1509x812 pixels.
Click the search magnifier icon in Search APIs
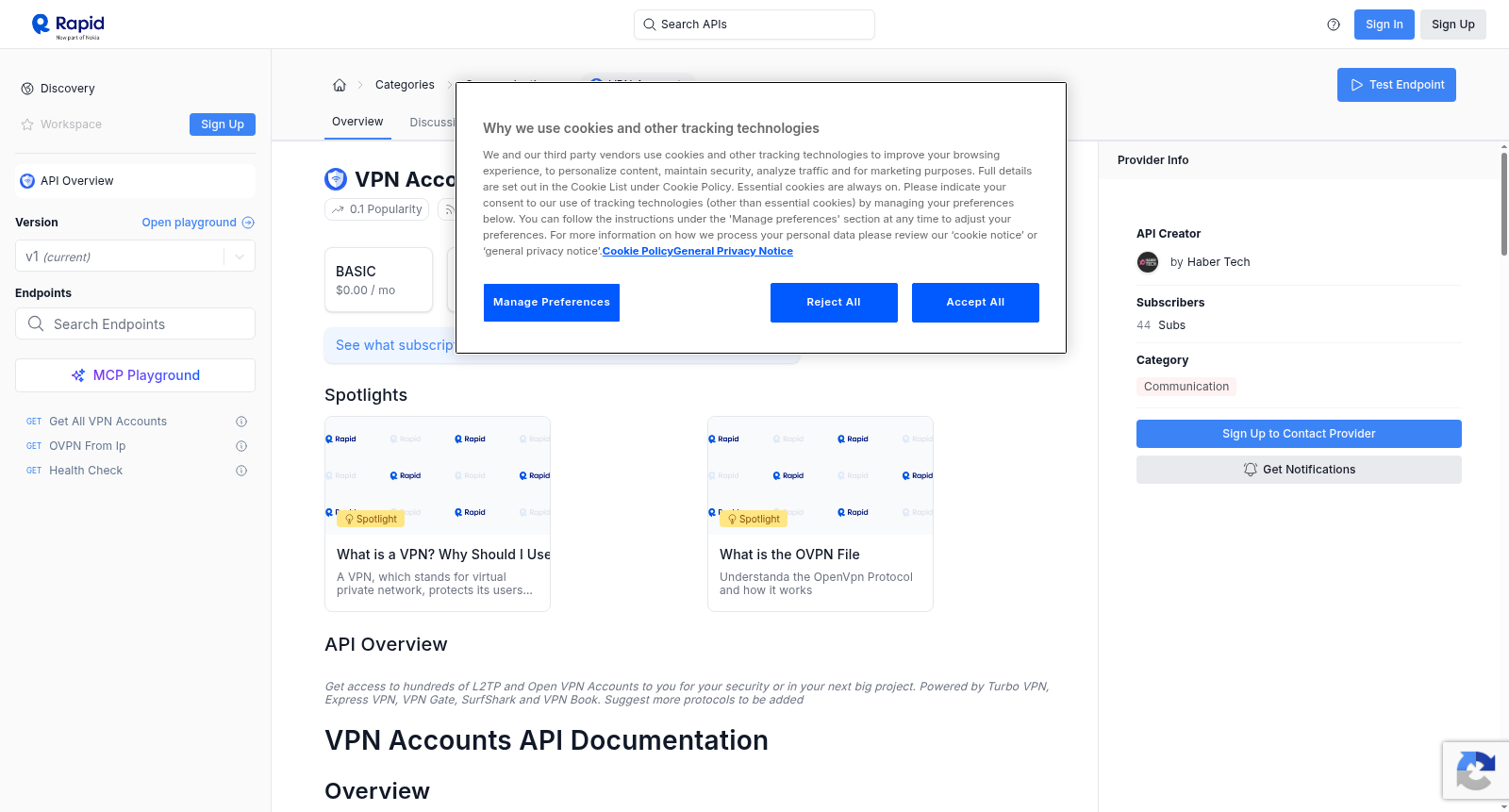(649, 25)
